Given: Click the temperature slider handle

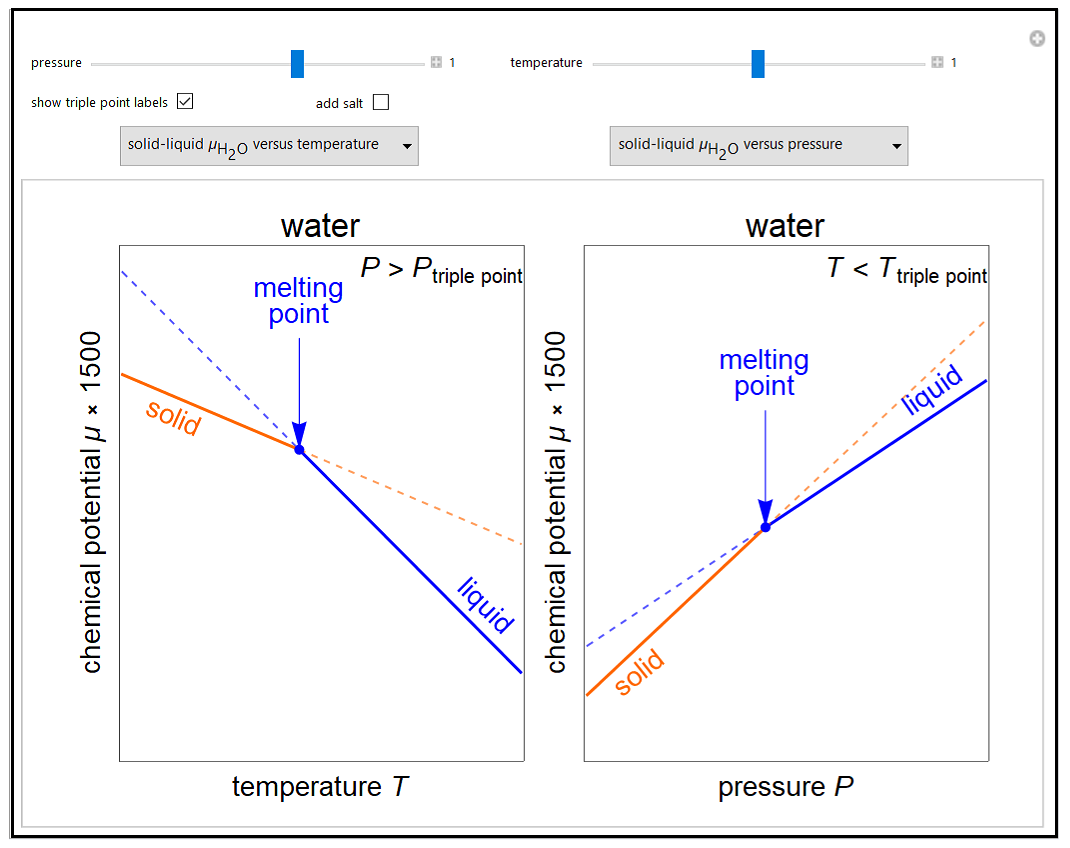Looking at the screenshot, I should coord(758,63).
